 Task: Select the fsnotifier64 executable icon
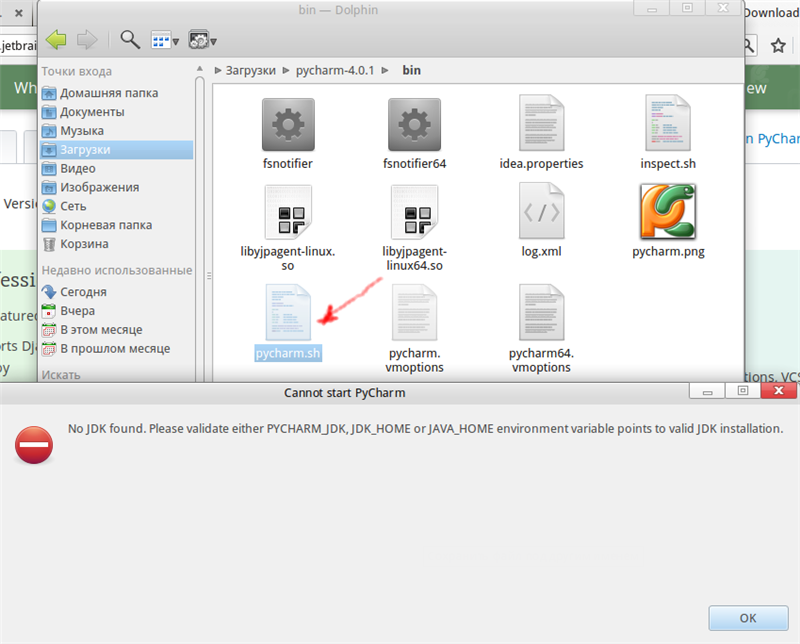point(414,125)
